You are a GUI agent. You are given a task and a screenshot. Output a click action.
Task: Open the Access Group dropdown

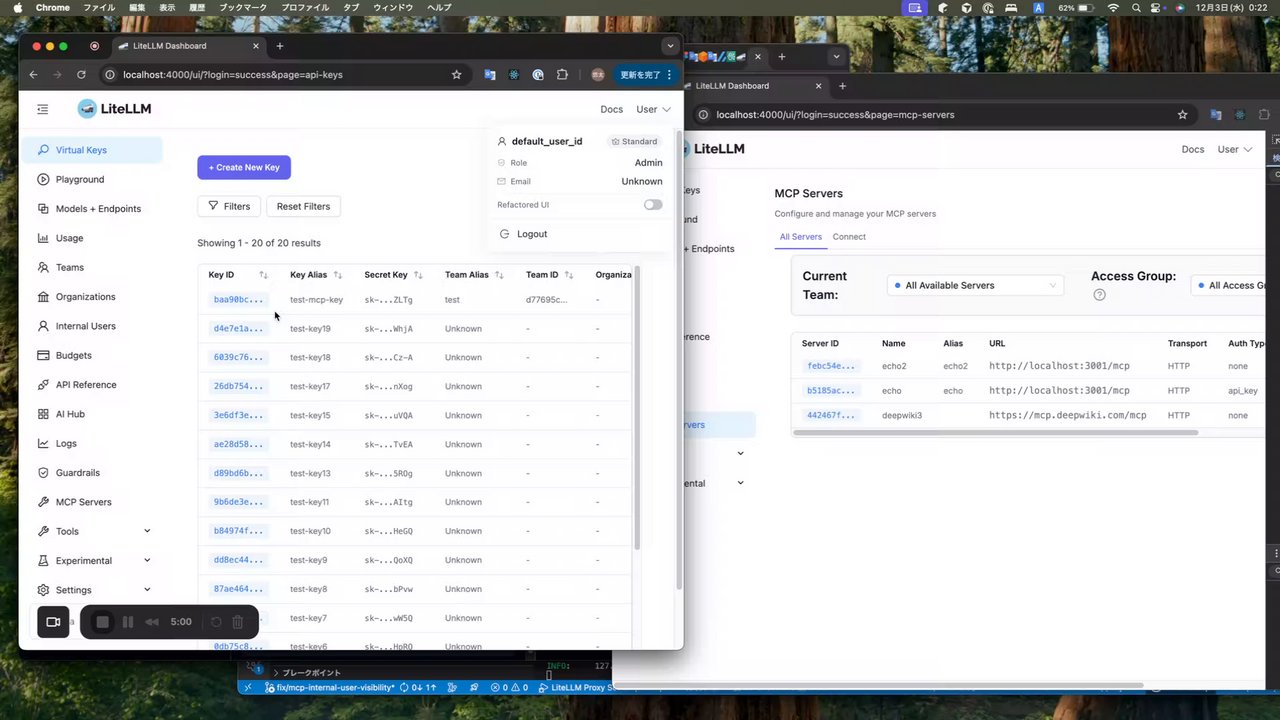pyautogui.click(x=1228, y=285)
